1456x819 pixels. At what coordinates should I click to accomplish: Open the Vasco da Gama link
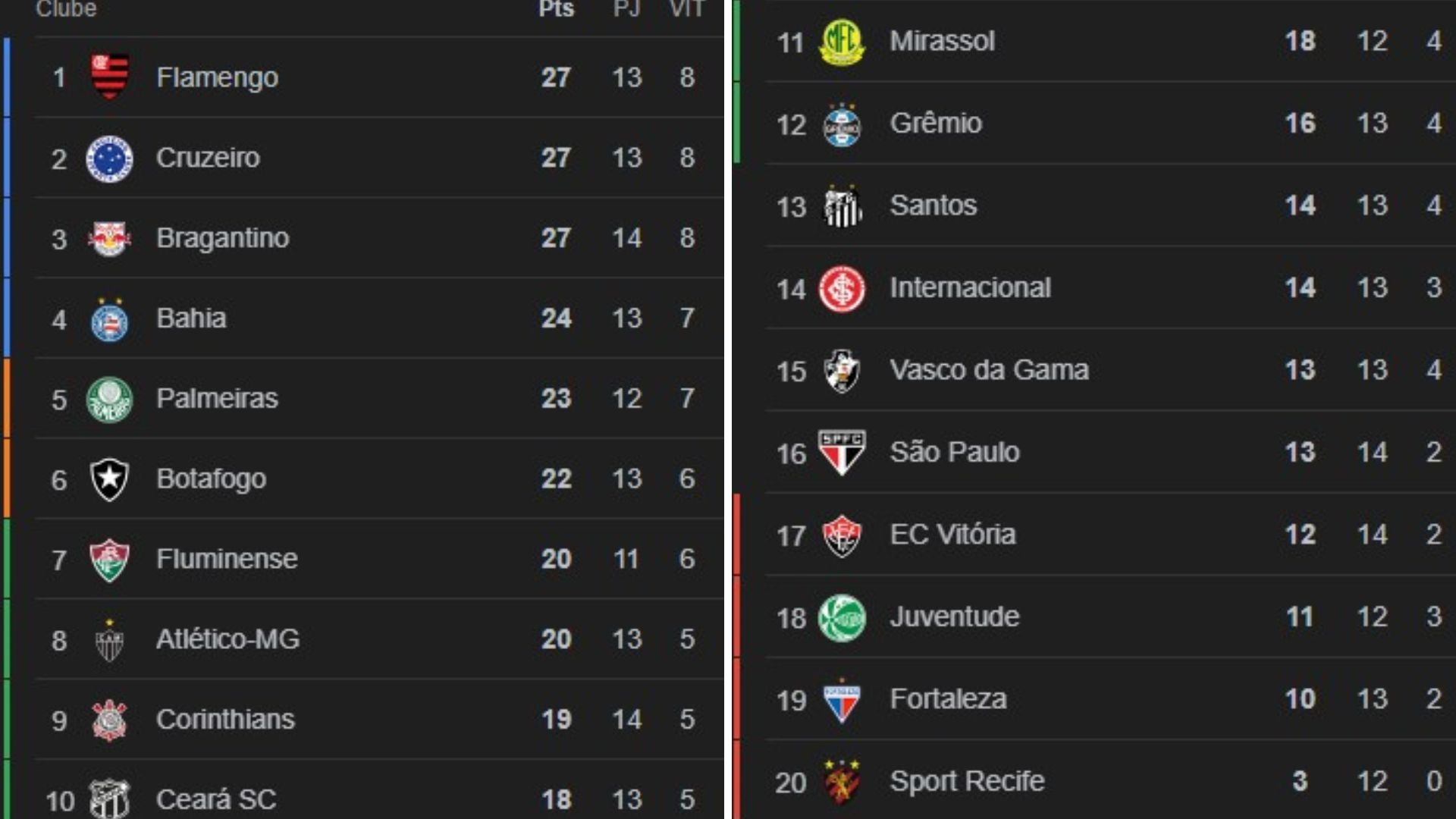coord(989,370)
